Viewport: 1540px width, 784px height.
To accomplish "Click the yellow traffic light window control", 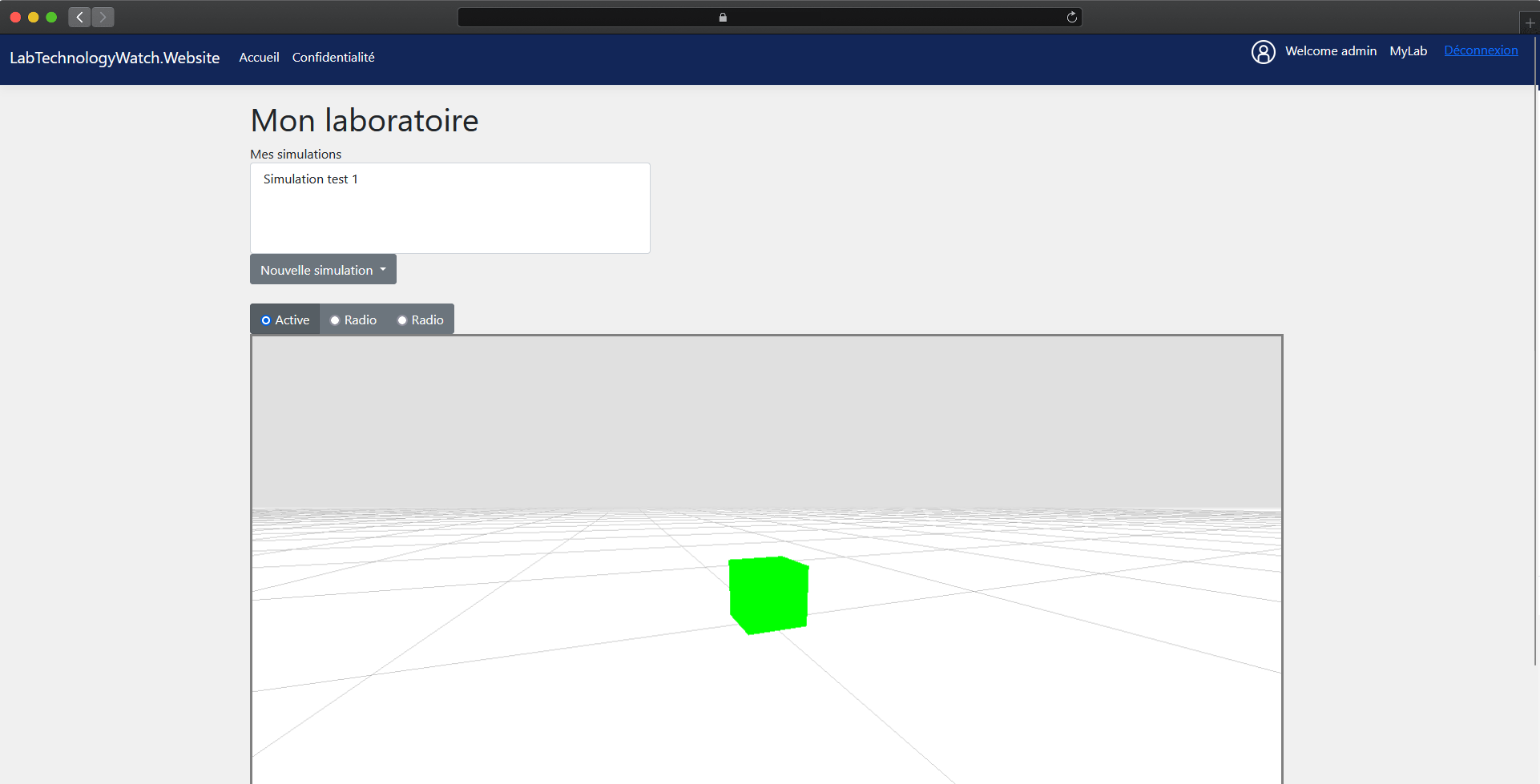I will click(x=34, y=16).
